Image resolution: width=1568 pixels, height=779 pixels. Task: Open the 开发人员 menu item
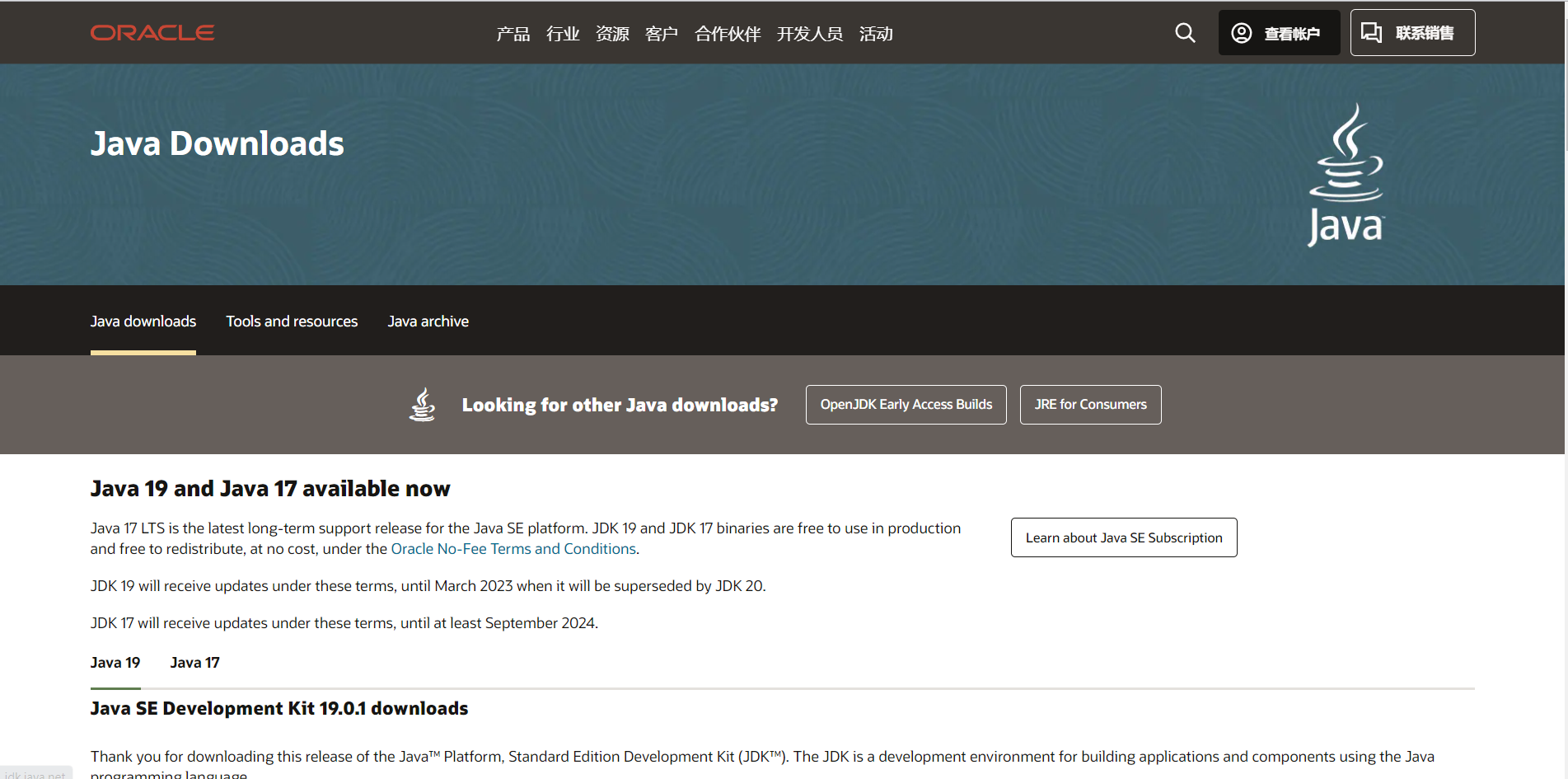click(809, 34)
